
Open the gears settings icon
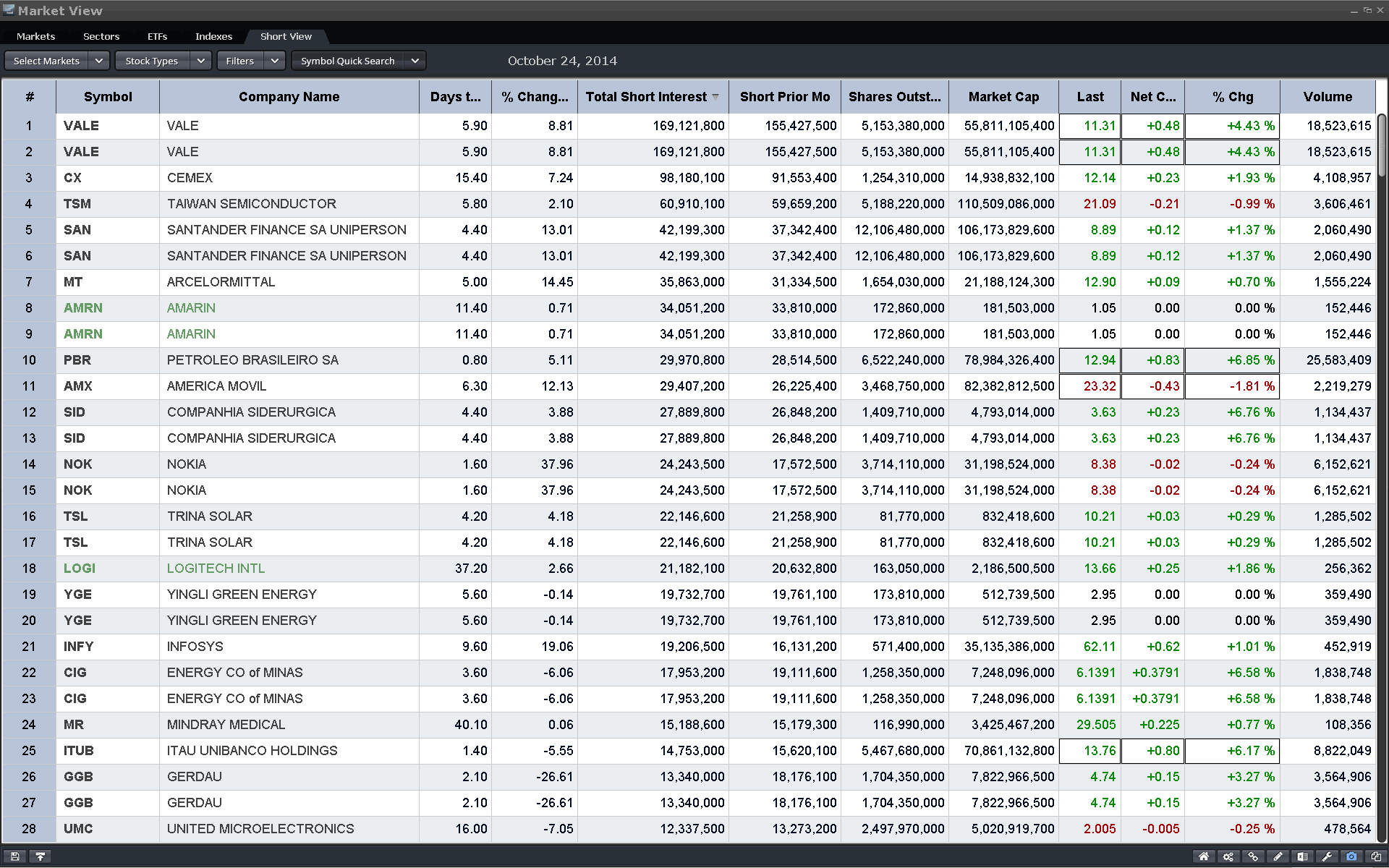[x=1228, y=856]
